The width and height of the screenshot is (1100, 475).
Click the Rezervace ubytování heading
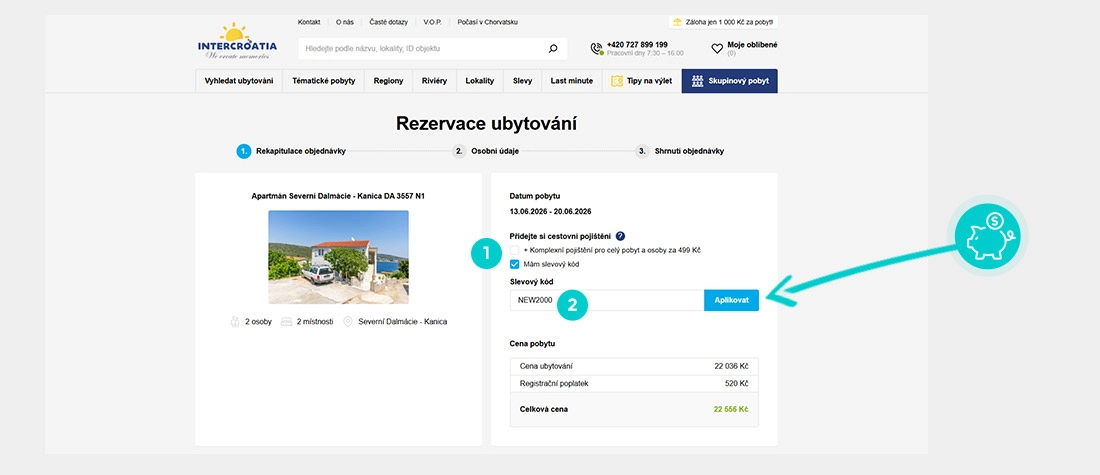click(486, 123)
